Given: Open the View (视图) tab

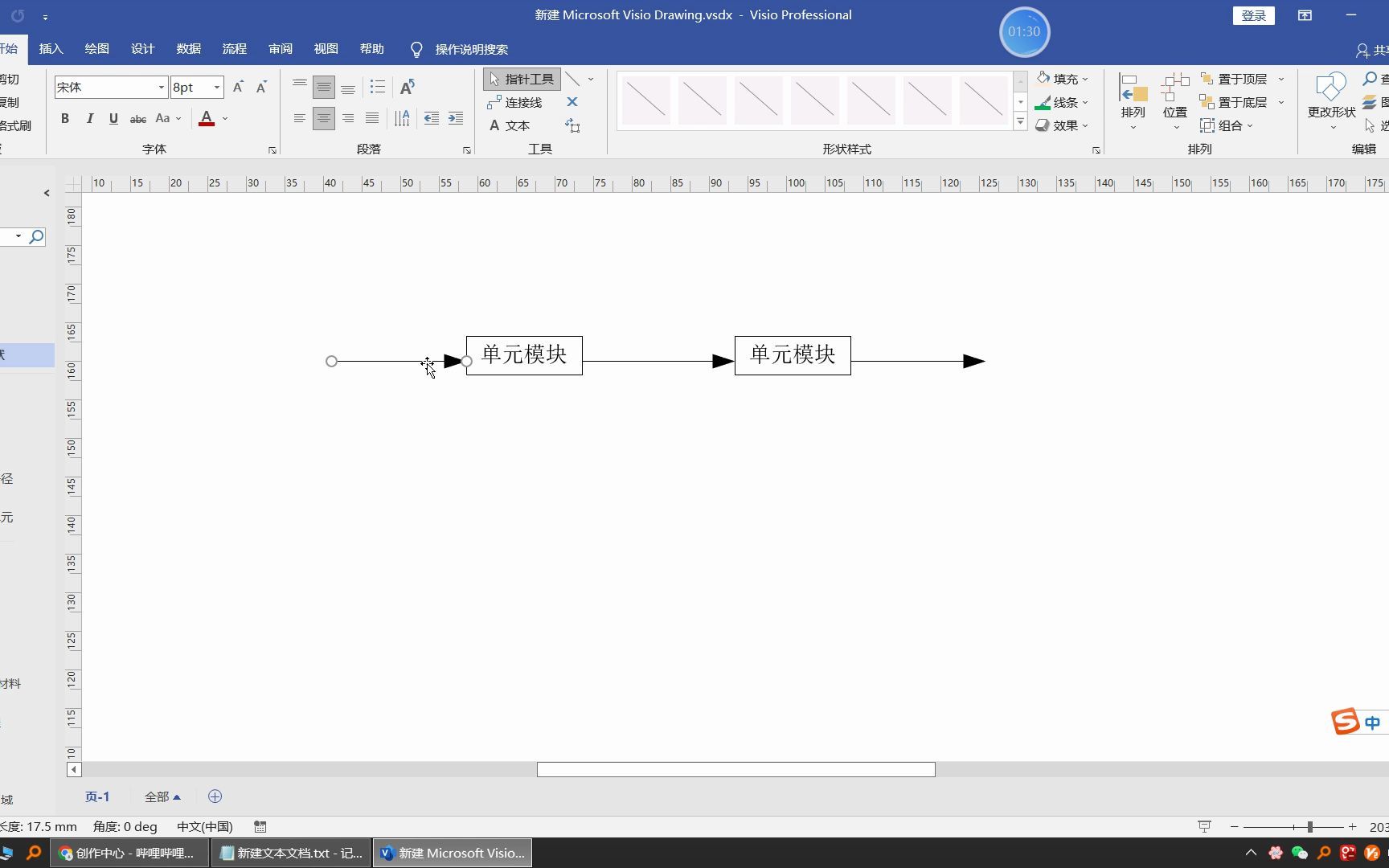Looking at the screenshot, I should [326, 49].
